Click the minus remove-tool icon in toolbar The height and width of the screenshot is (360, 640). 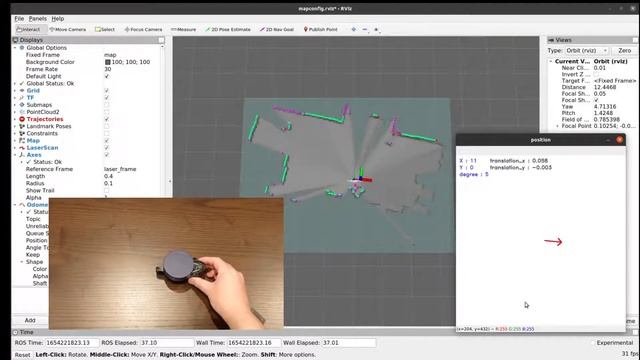(x=365, y=29)
